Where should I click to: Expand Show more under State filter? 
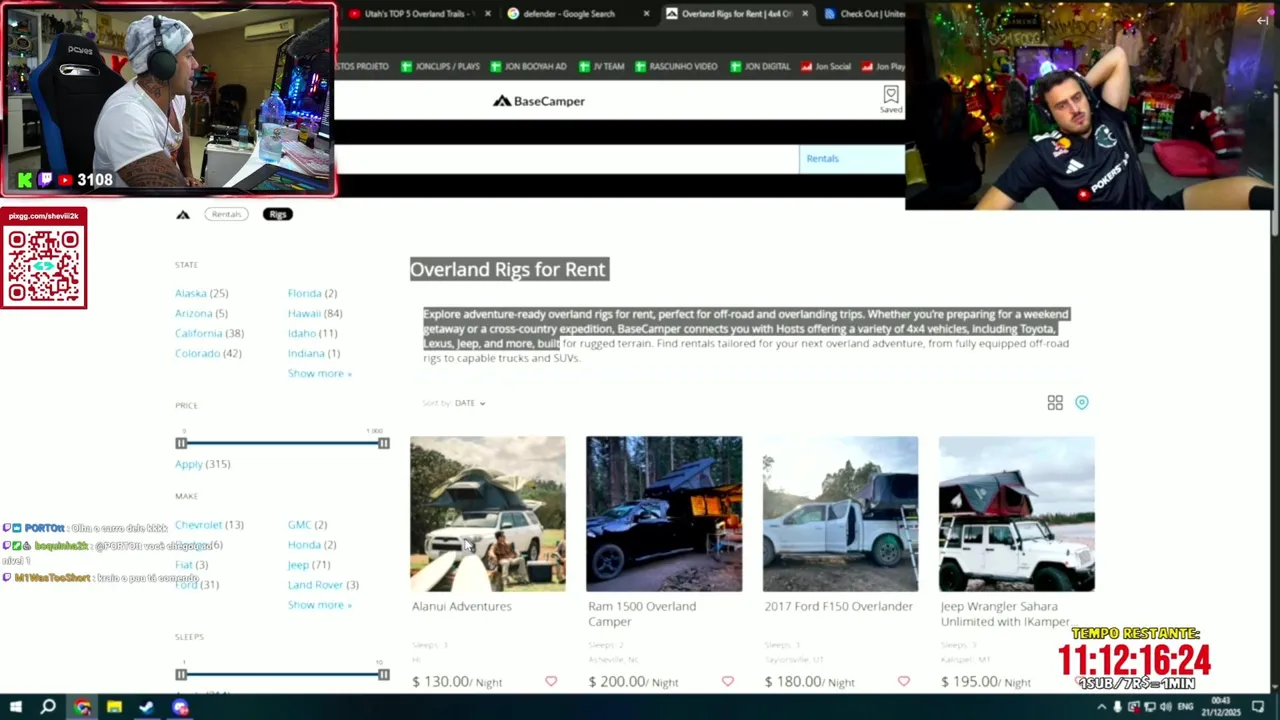[319, 373]
